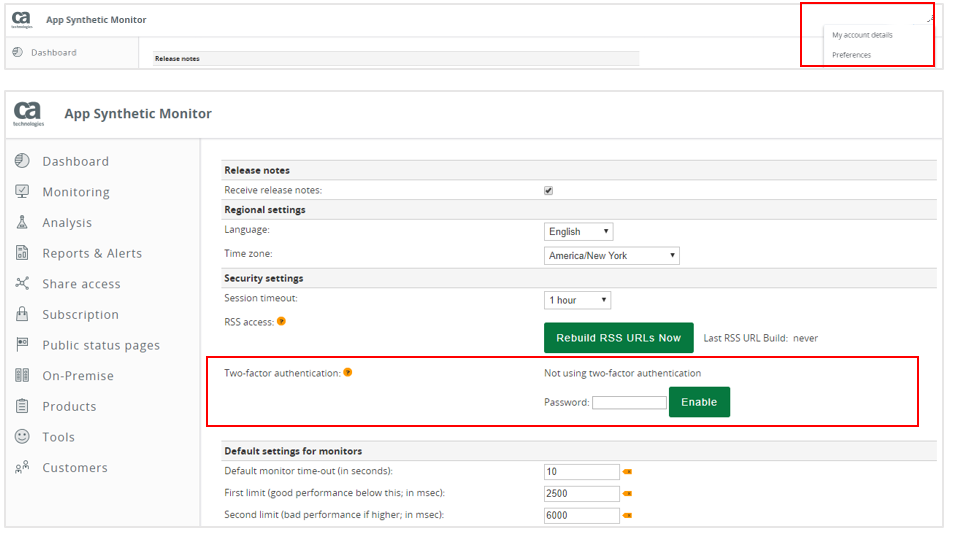Select Preferences from the account menu
This screenshot has width=954, height=536.
[x=851, y=55]
